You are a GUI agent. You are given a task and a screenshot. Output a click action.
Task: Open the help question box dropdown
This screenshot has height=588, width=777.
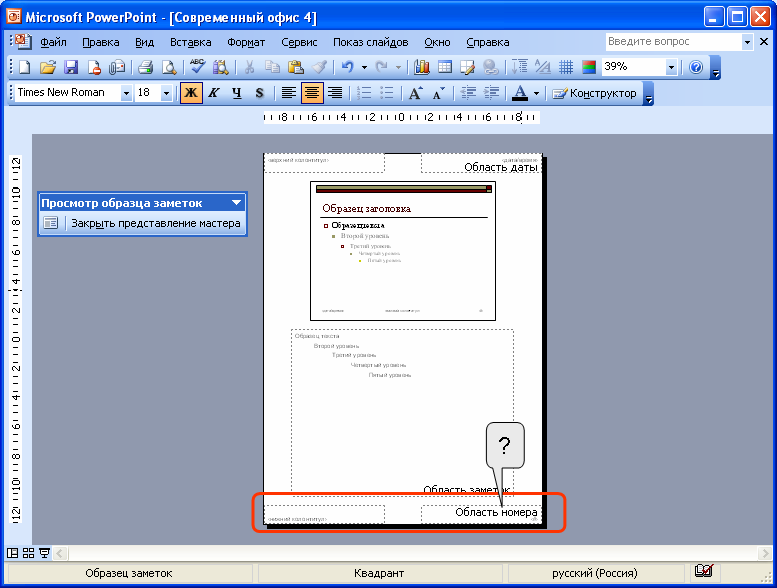(747, 42)
